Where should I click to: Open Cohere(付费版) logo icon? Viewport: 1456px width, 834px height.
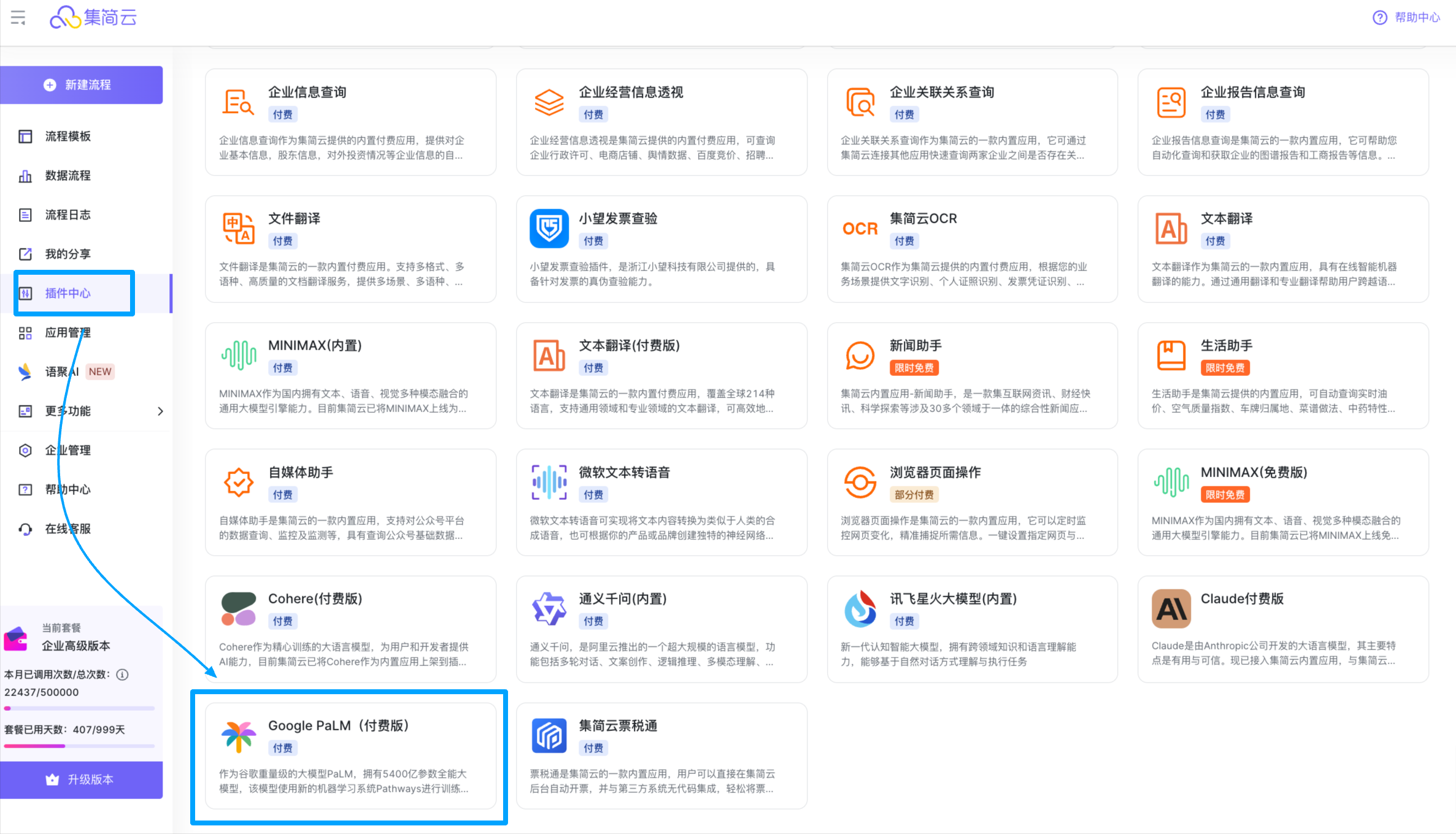coord(238,609)
